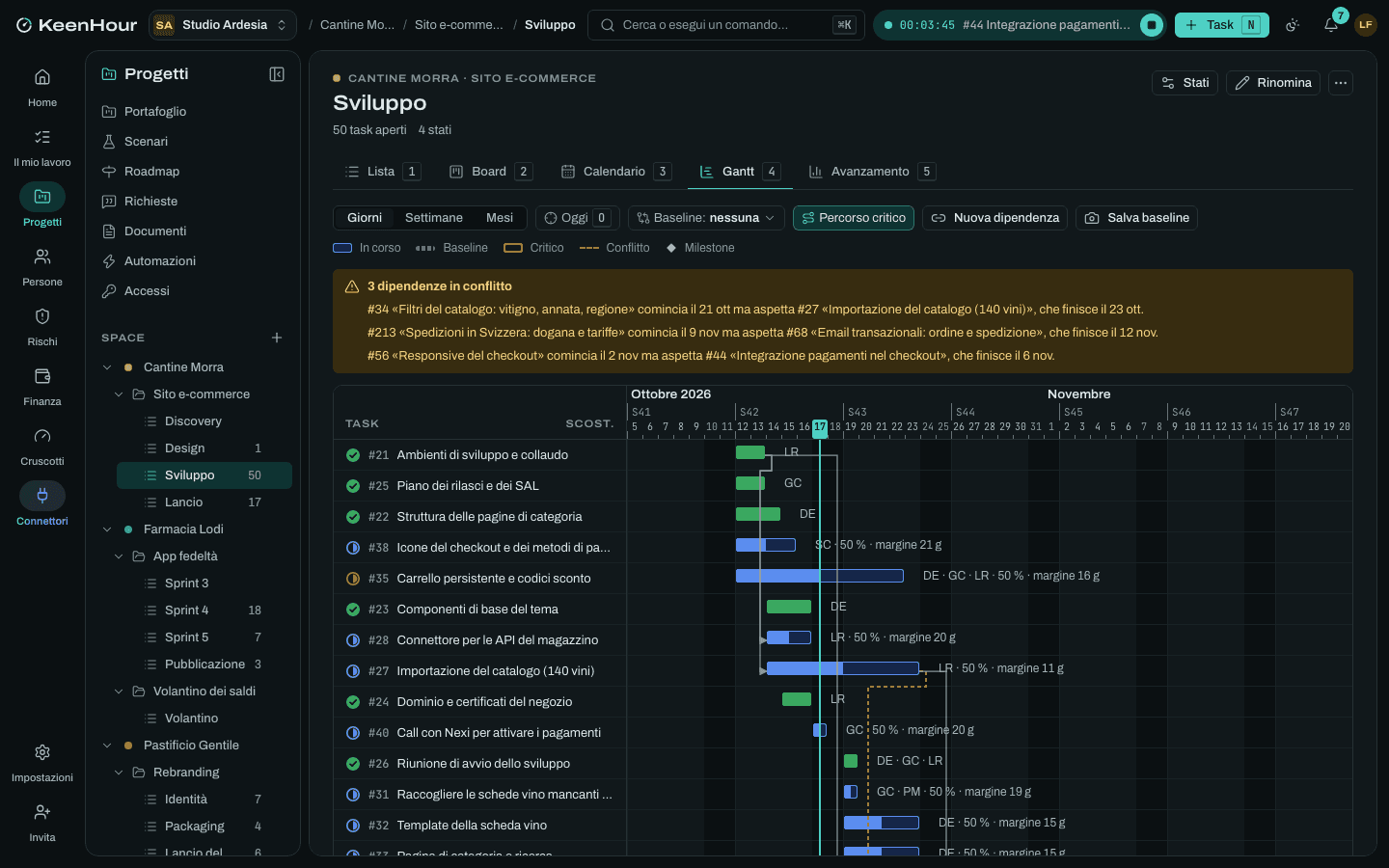Toggle status circle for task #35 Carrello persistente

pyautogui.click(x=353, y=579)
